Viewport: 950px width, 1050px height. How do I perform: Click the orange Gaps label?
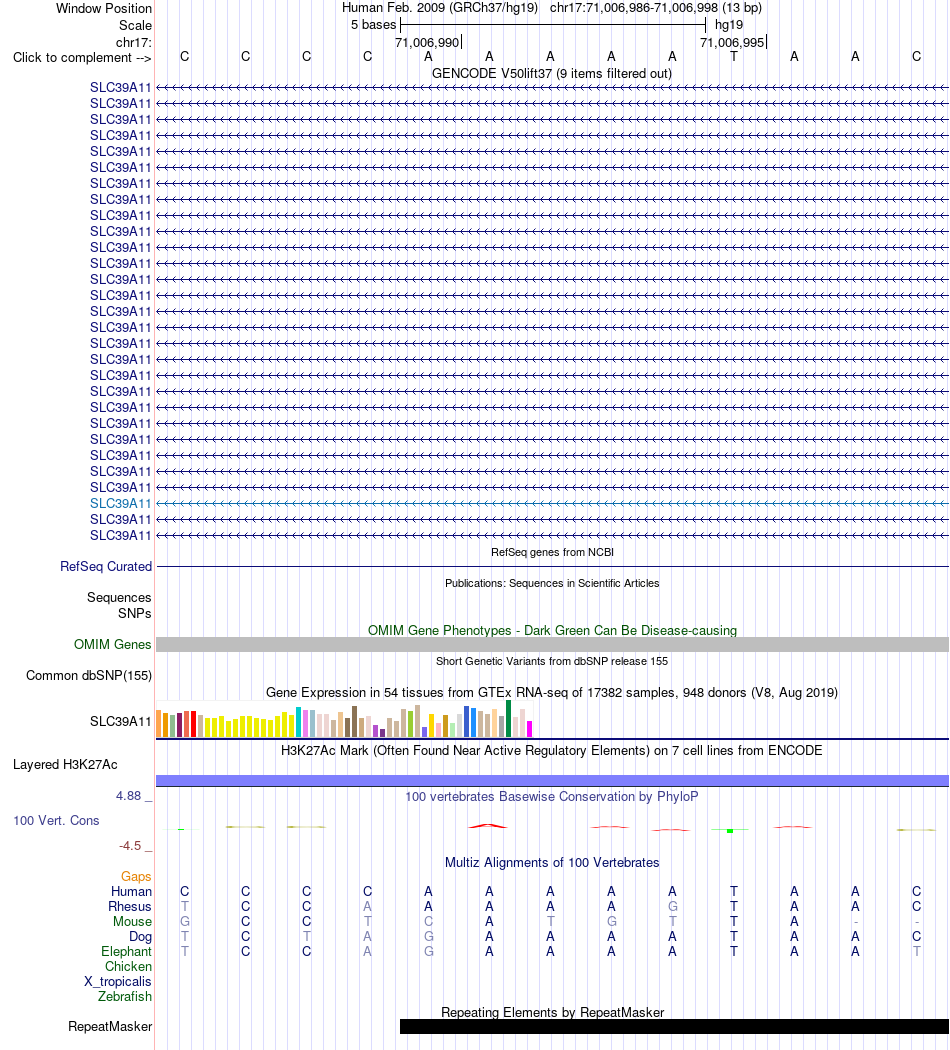(136, 877)
